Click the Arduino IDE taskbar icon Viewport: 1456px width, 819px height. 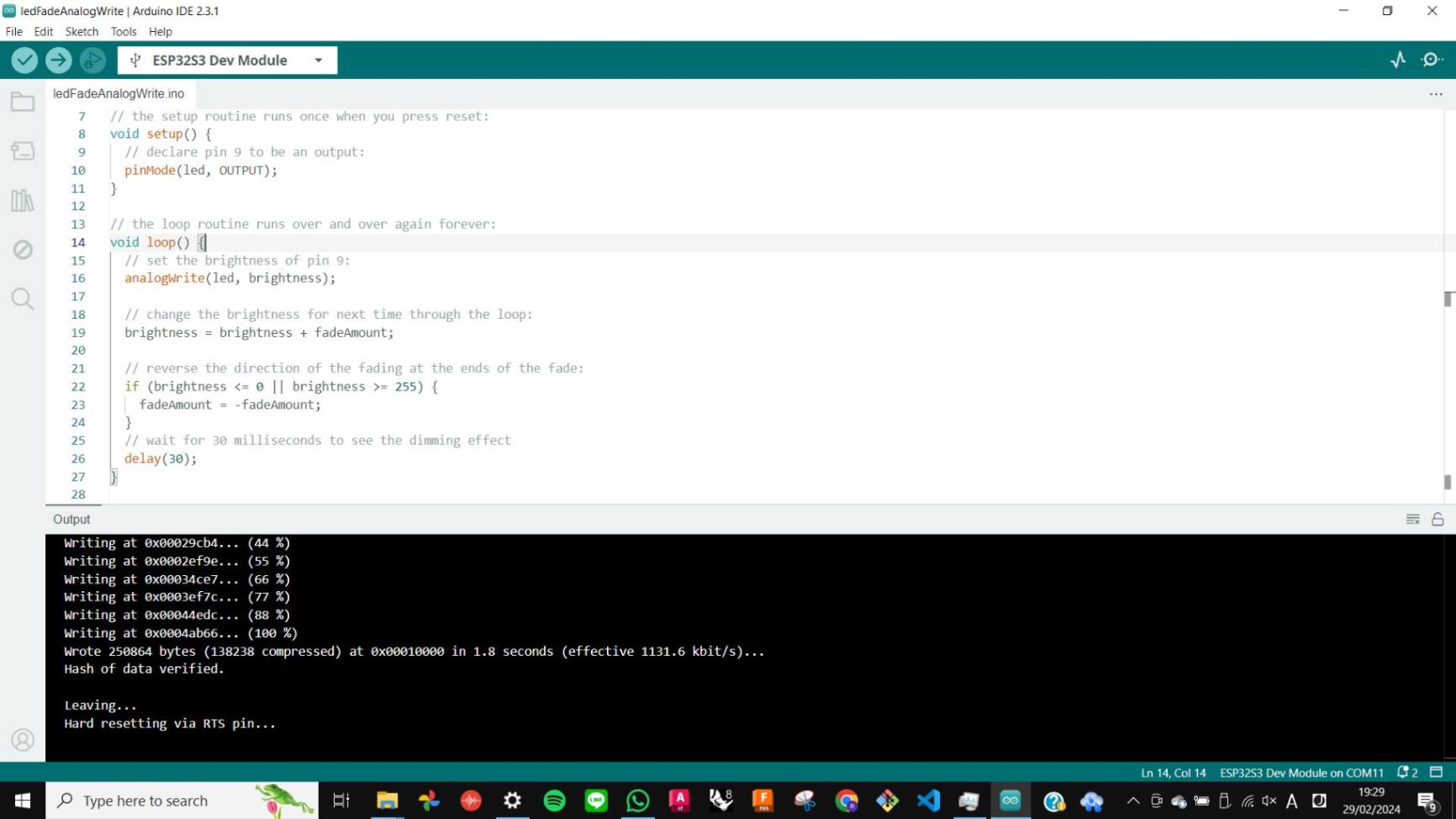pyautogui.click(x=1010, y=801)
